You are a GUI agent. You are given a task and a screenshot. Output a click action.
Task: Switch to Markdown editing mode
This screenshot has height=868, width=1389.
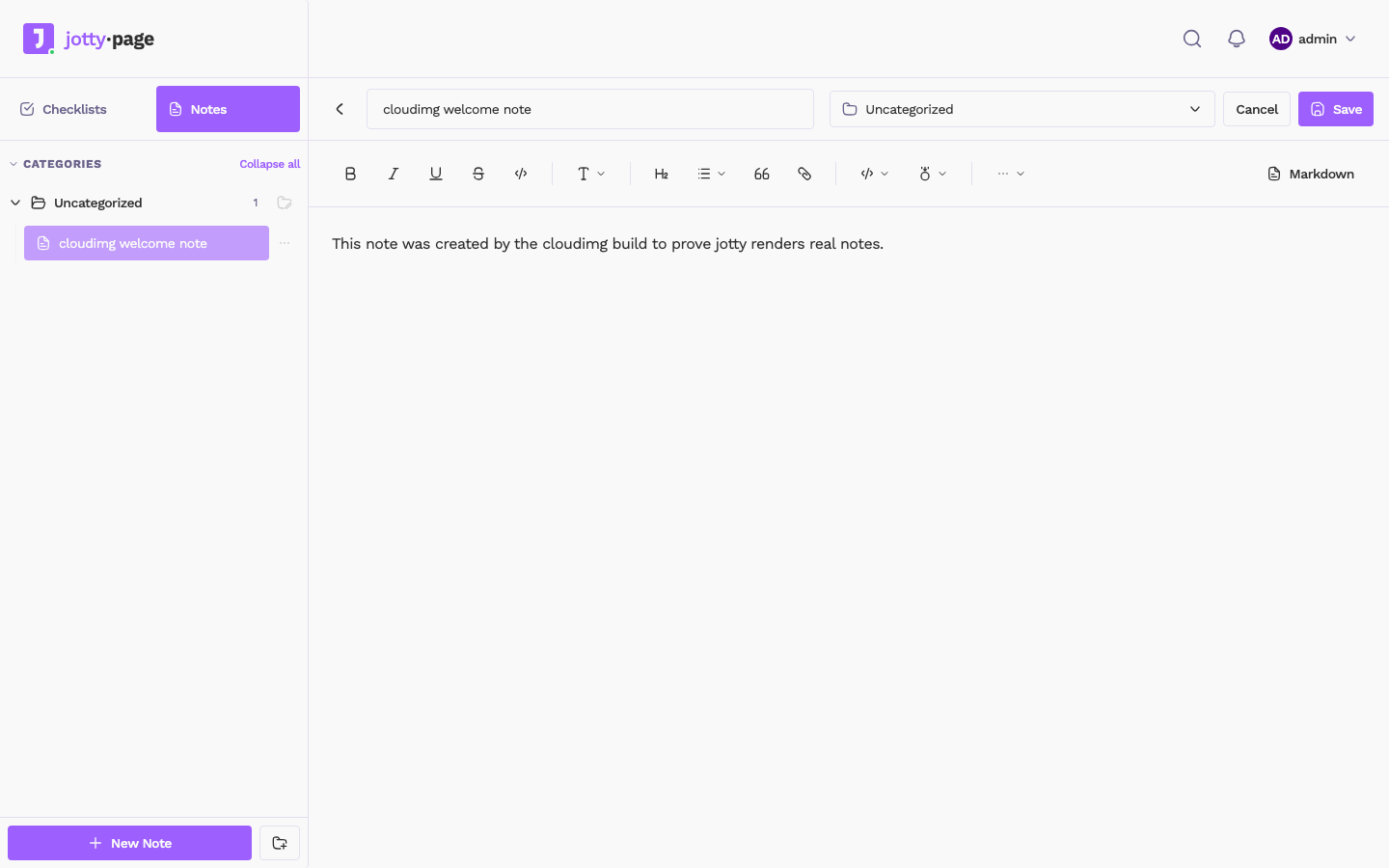pos(1311,174)
